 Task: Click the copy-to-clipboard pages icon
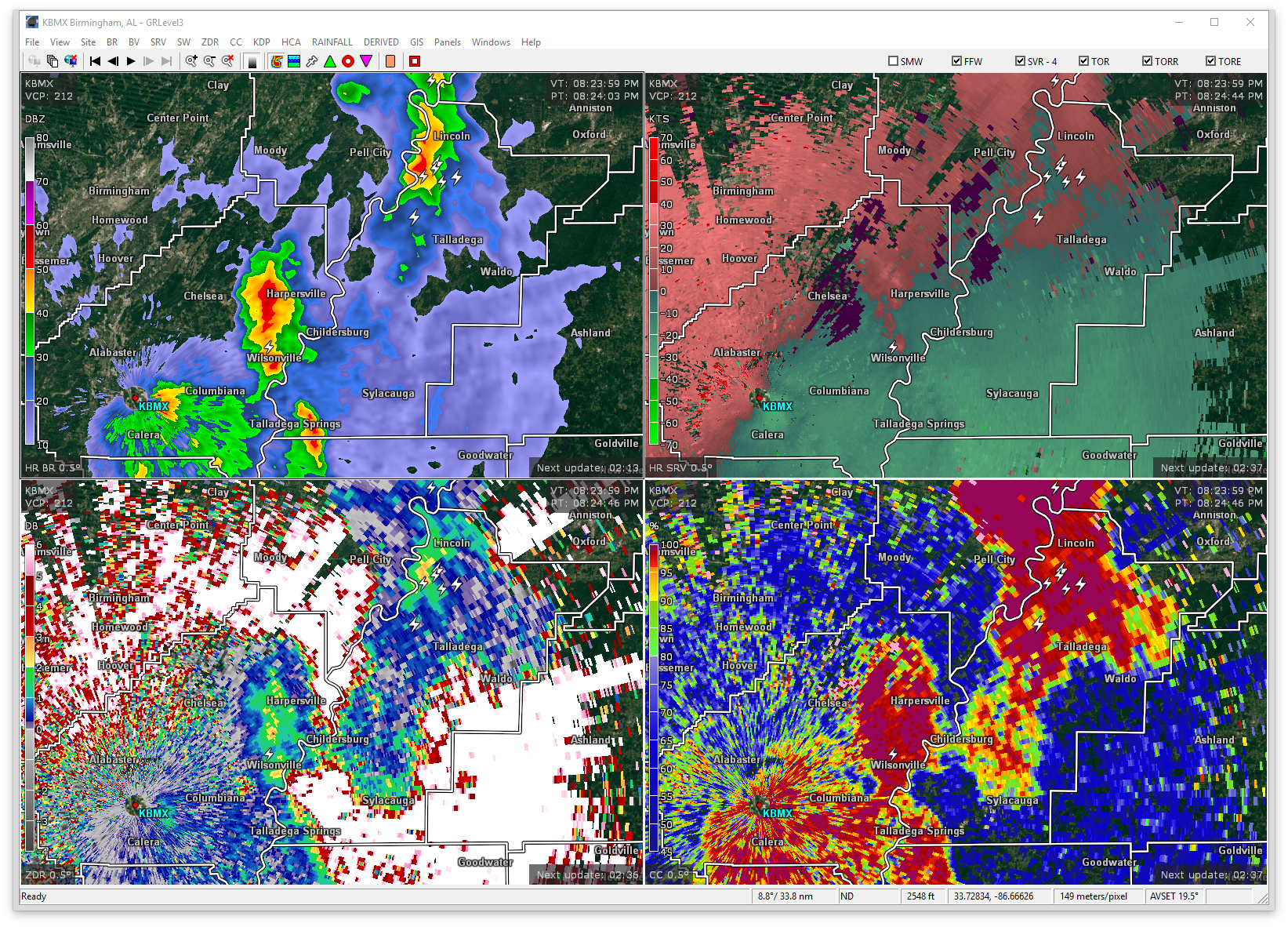tap(52, 61)
